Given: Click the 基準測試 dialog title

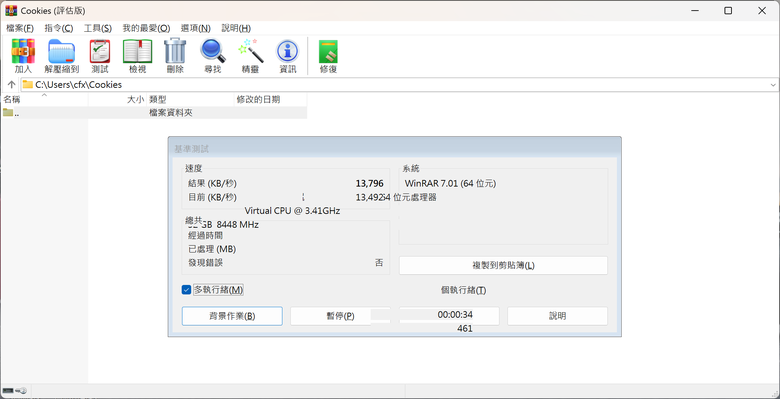Looking at the screenshot, I should coord(191,149).
